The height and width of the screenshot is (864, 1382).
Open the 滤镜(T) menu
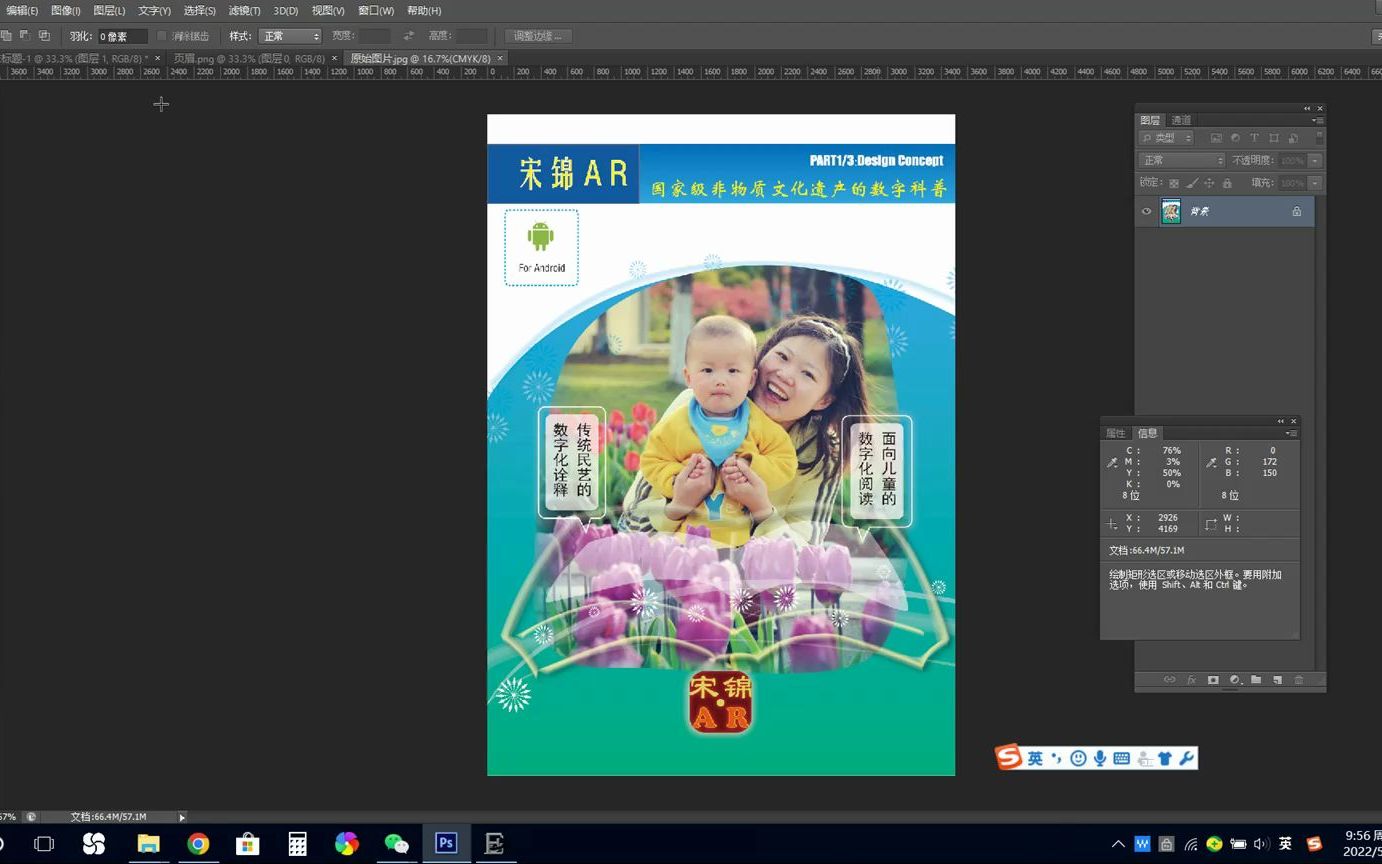coord(244,11)
